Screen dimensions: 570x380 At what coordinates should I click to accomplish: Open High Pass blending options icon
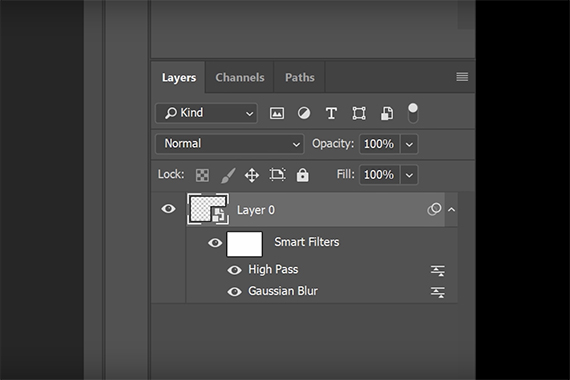[438, 270]
